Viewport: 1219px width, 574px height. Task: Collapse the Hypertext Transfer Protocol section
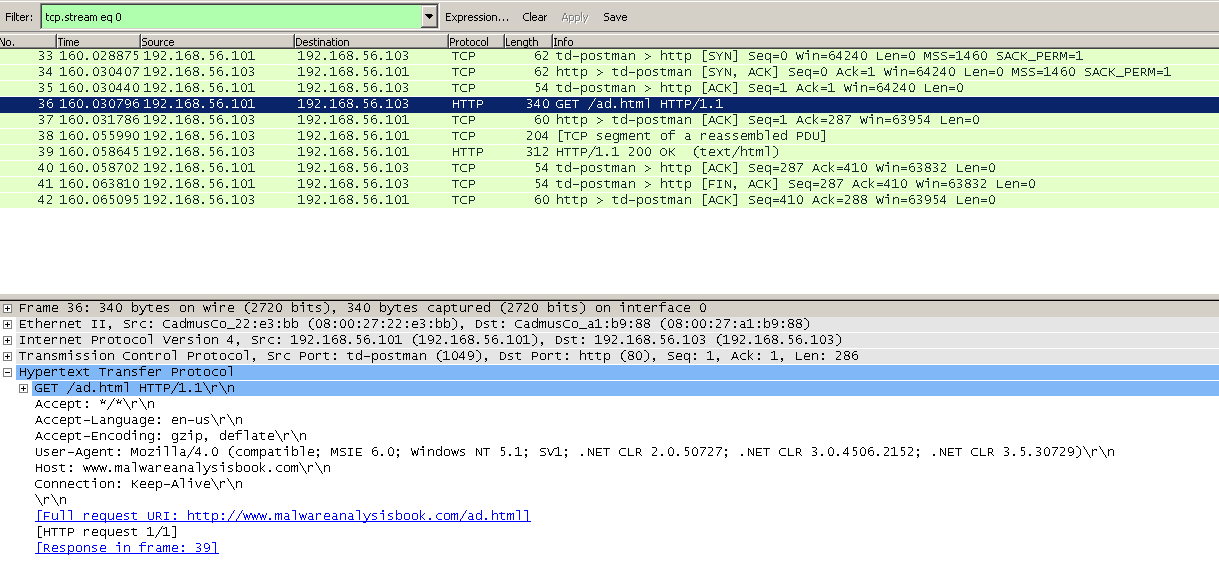pyautogui.click(x=8, y=372)
